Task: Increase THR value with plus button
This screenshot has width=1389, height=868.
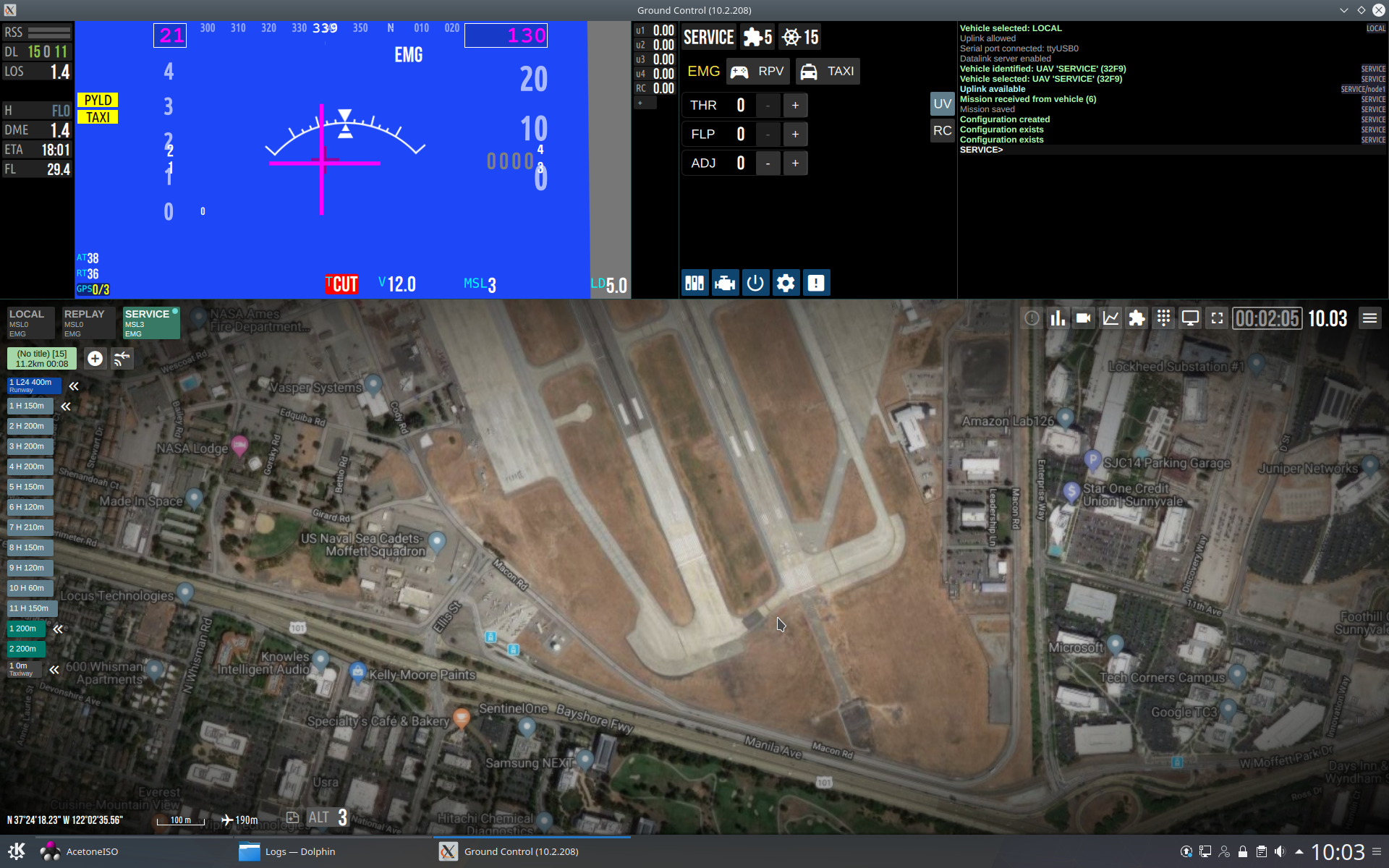Action: pos(795,106)
